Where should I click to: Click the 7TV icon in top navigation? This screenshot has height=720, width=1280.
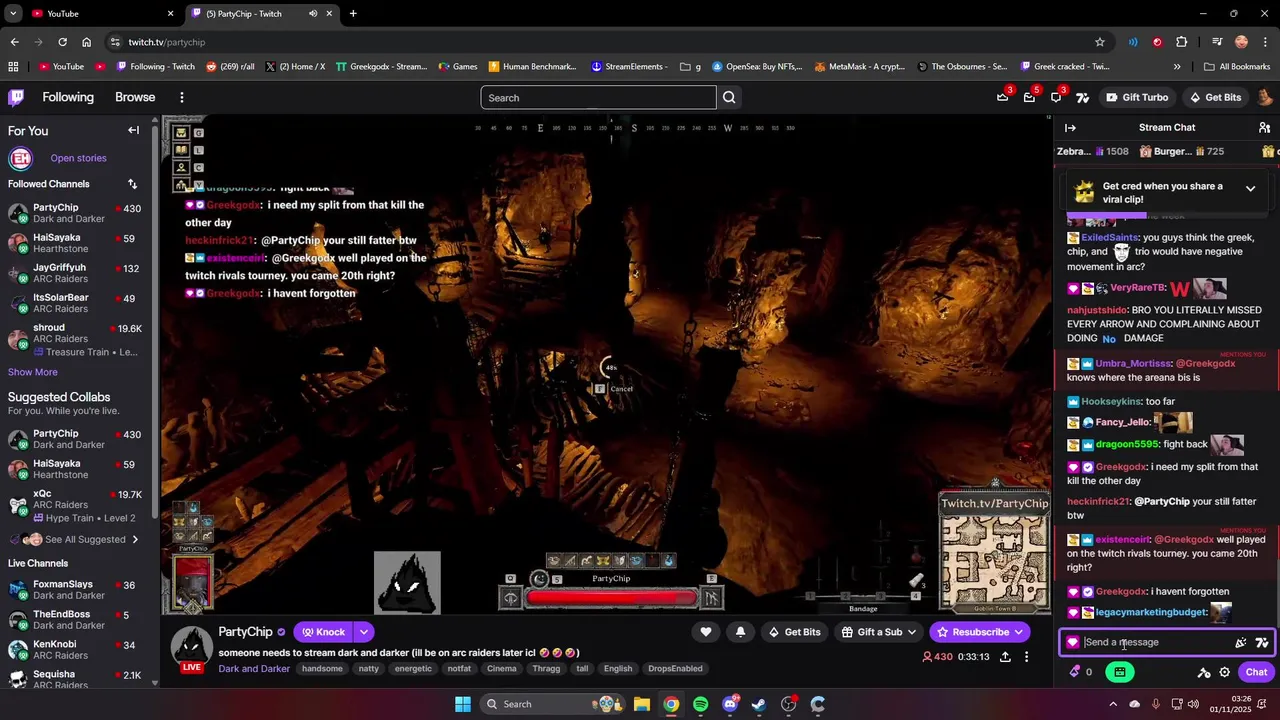click(x=1082, y=97)
